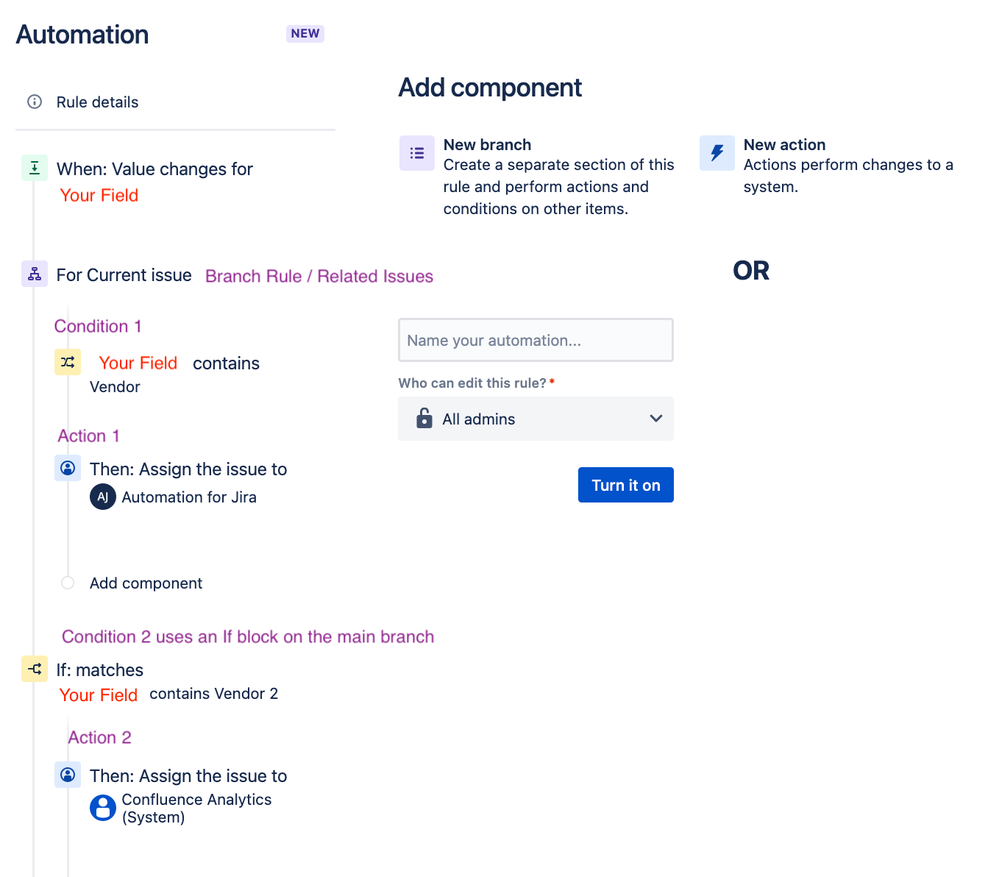
Task: Open the All admins dropdown
Action: [x=536, y=418]
